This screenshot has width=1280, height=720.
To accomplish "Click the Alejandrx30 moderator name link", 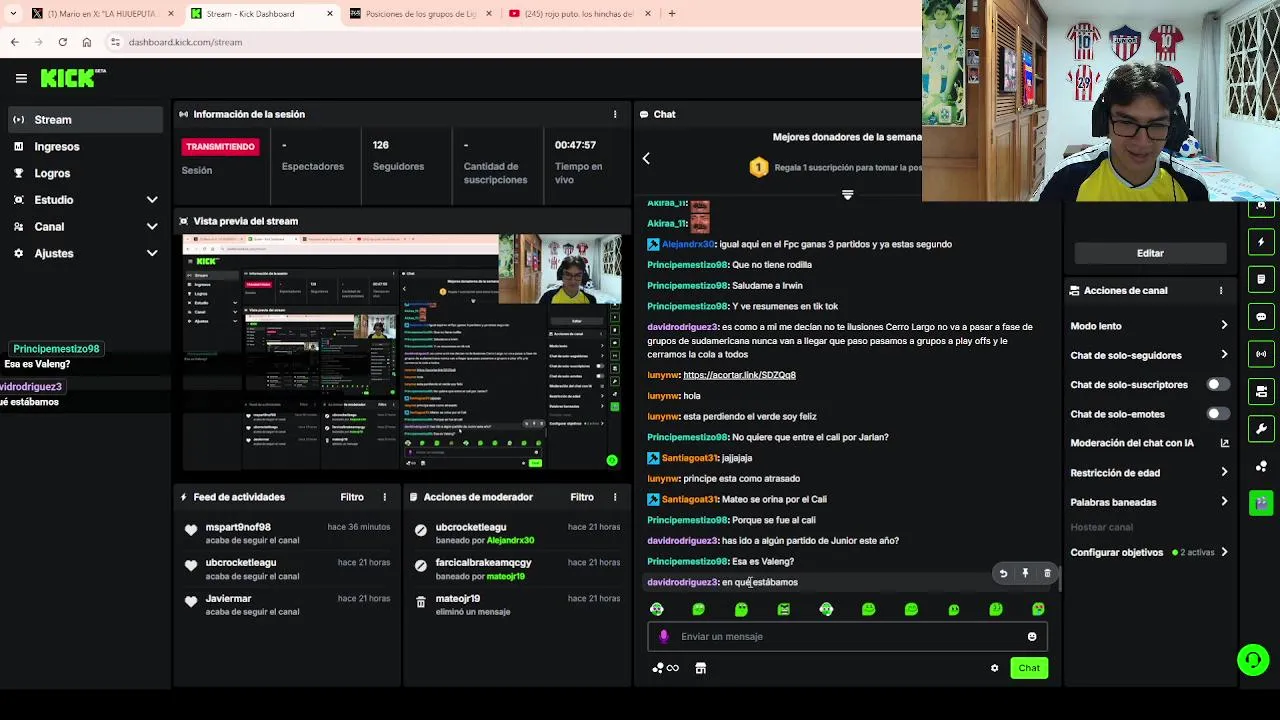I will coord(510,540).
